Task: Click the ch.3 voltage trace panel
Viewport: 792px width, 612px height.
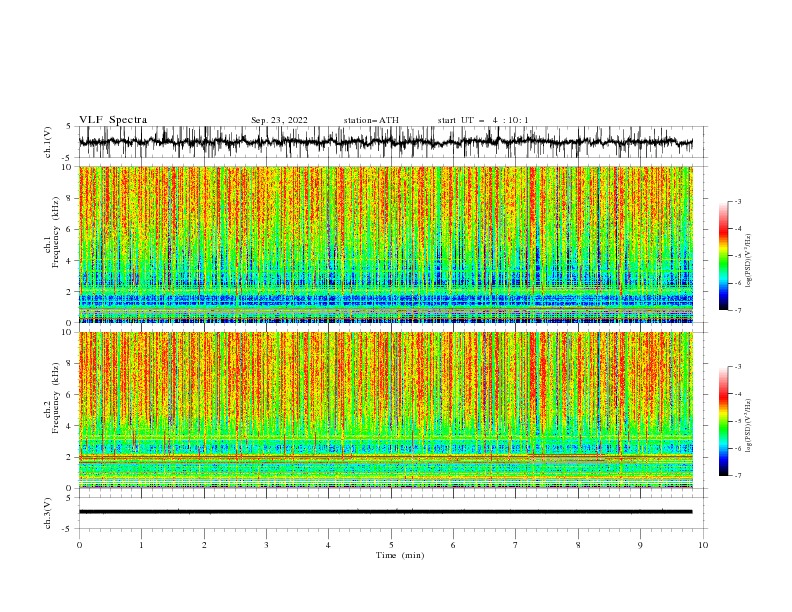Action: click(x=392, y=513)
